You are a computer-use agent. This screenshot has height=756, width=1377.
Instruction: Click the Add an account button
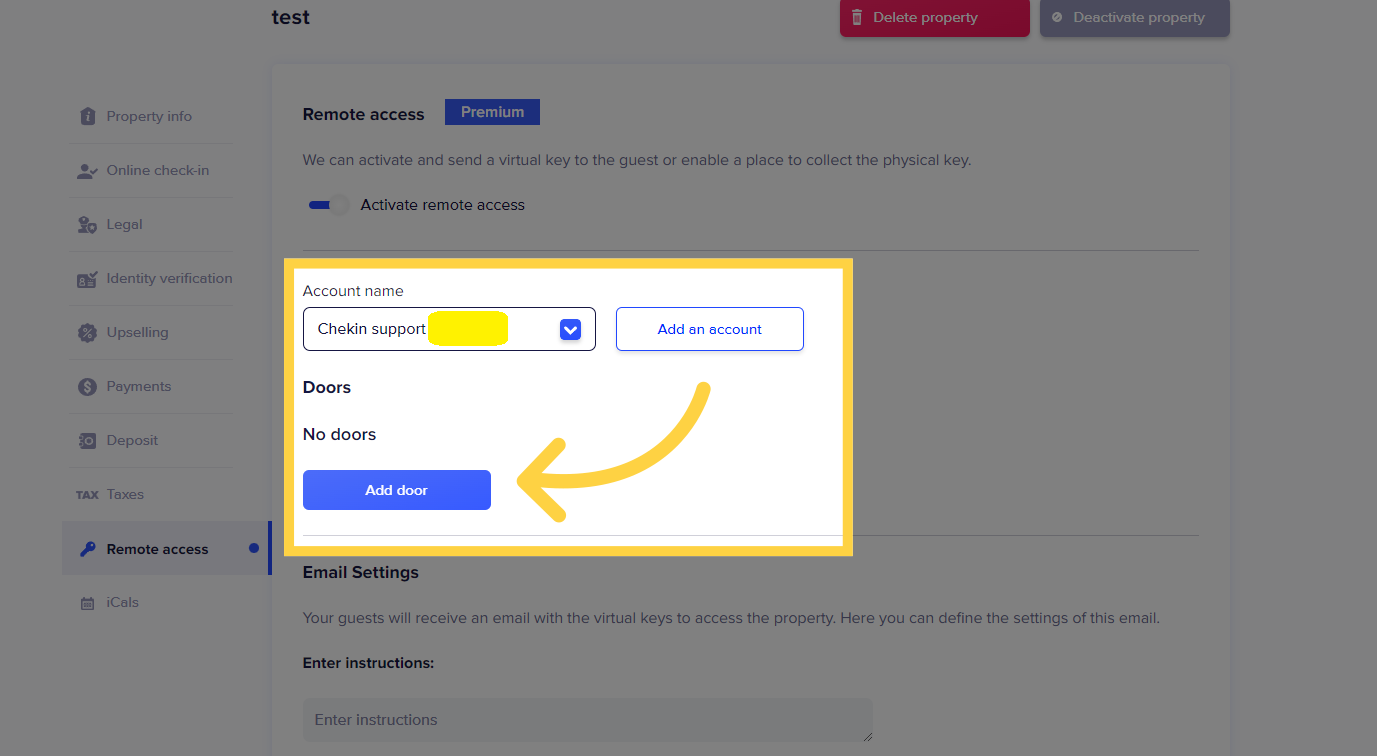(709, 329)
